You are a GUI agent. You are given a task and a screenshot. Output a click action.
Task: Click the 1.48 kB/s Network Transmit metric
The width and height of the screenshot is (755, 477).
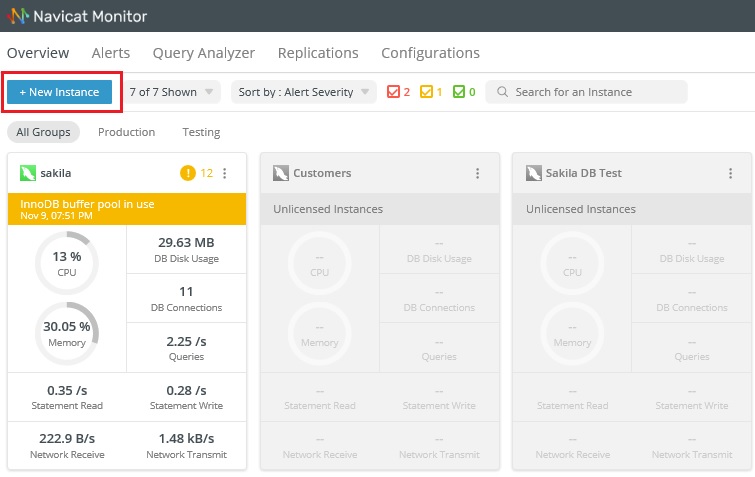click(186, 446)
